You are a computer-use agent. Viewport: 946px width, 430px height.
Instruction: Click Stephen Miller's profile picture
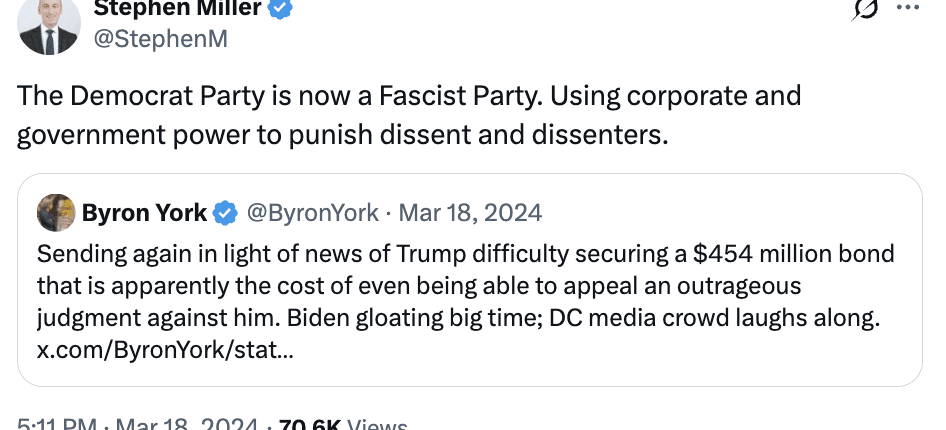click(x=48, y=25)
